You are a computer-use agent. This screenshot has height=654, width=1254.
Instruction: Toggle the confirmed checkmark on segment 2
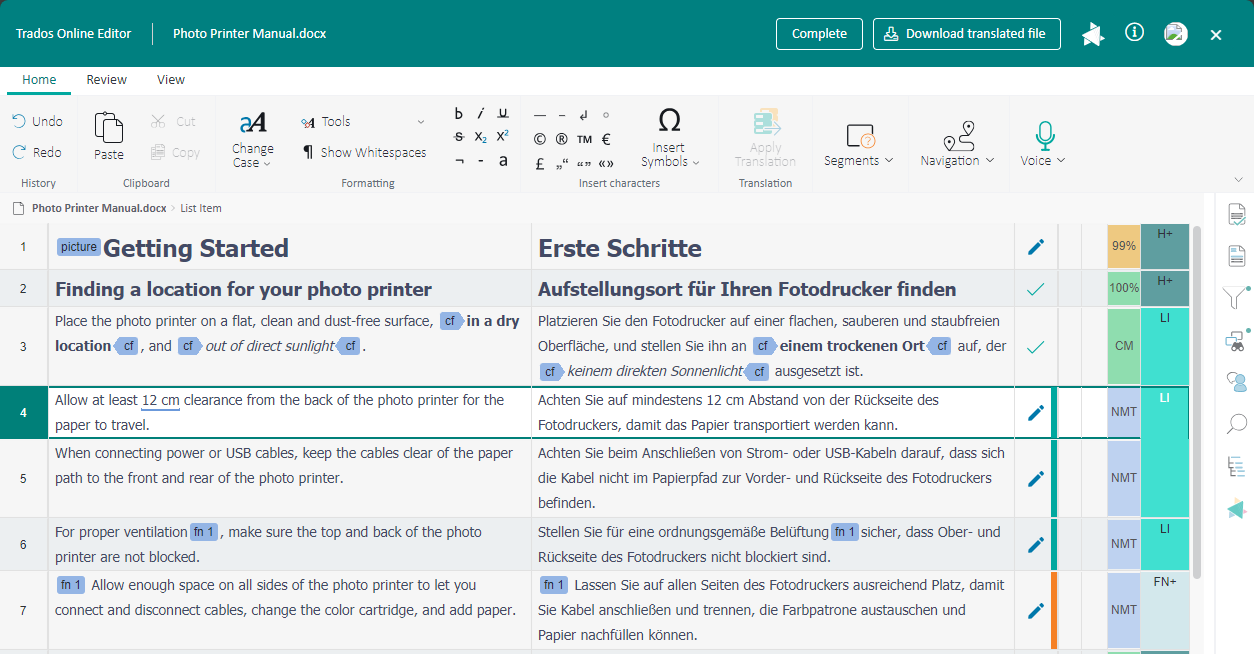(1036, 289)
